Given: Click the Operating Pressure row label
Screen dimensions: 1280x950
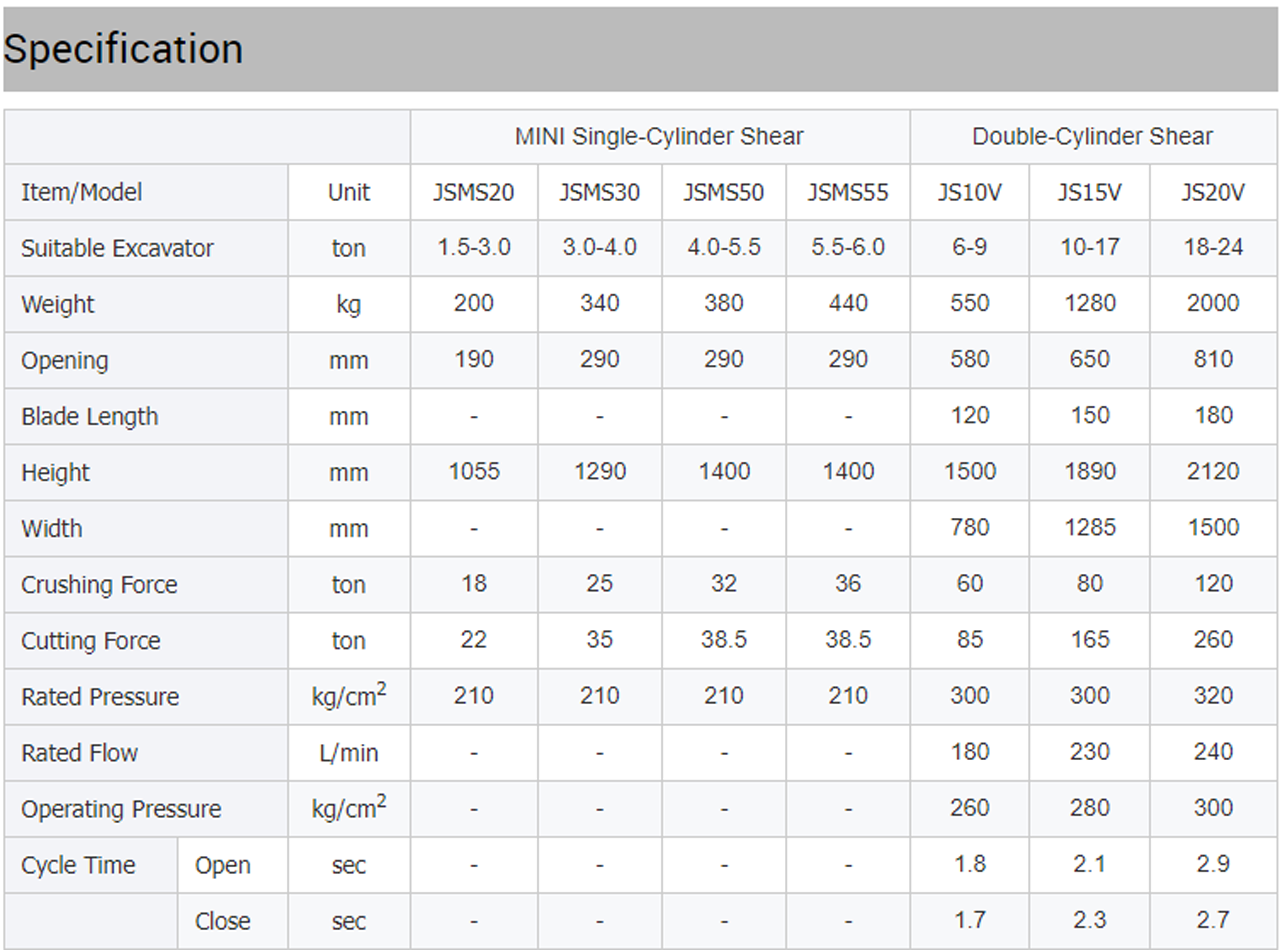Looking at the screenshot, I should click(x=121, y=808).
